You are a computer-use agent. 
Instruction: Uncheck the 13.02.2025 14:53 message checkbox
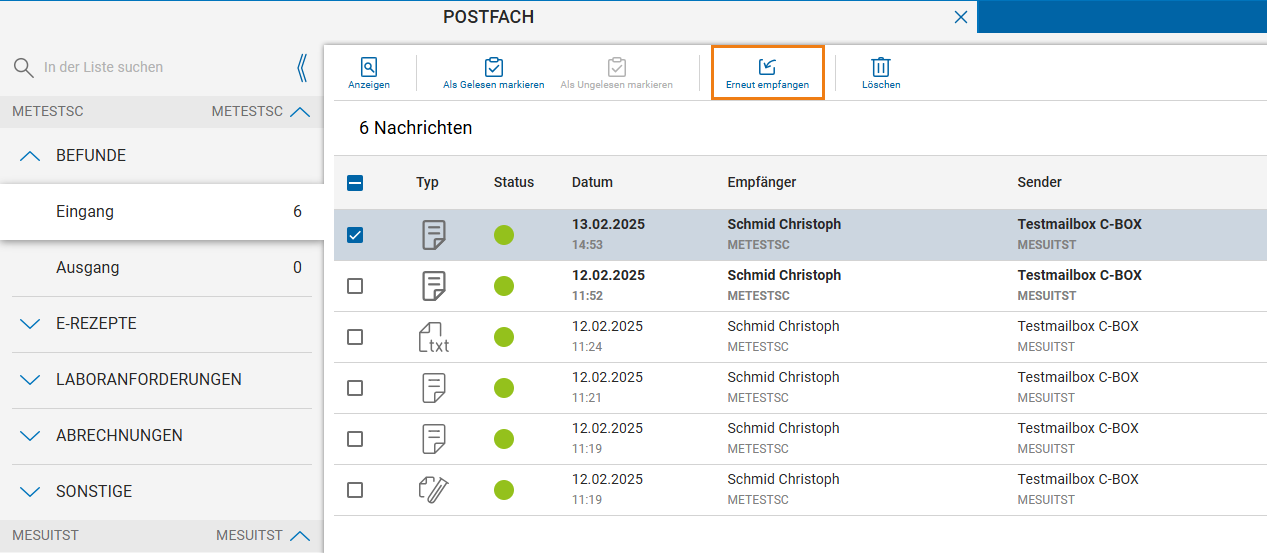[x=355, y=235]
